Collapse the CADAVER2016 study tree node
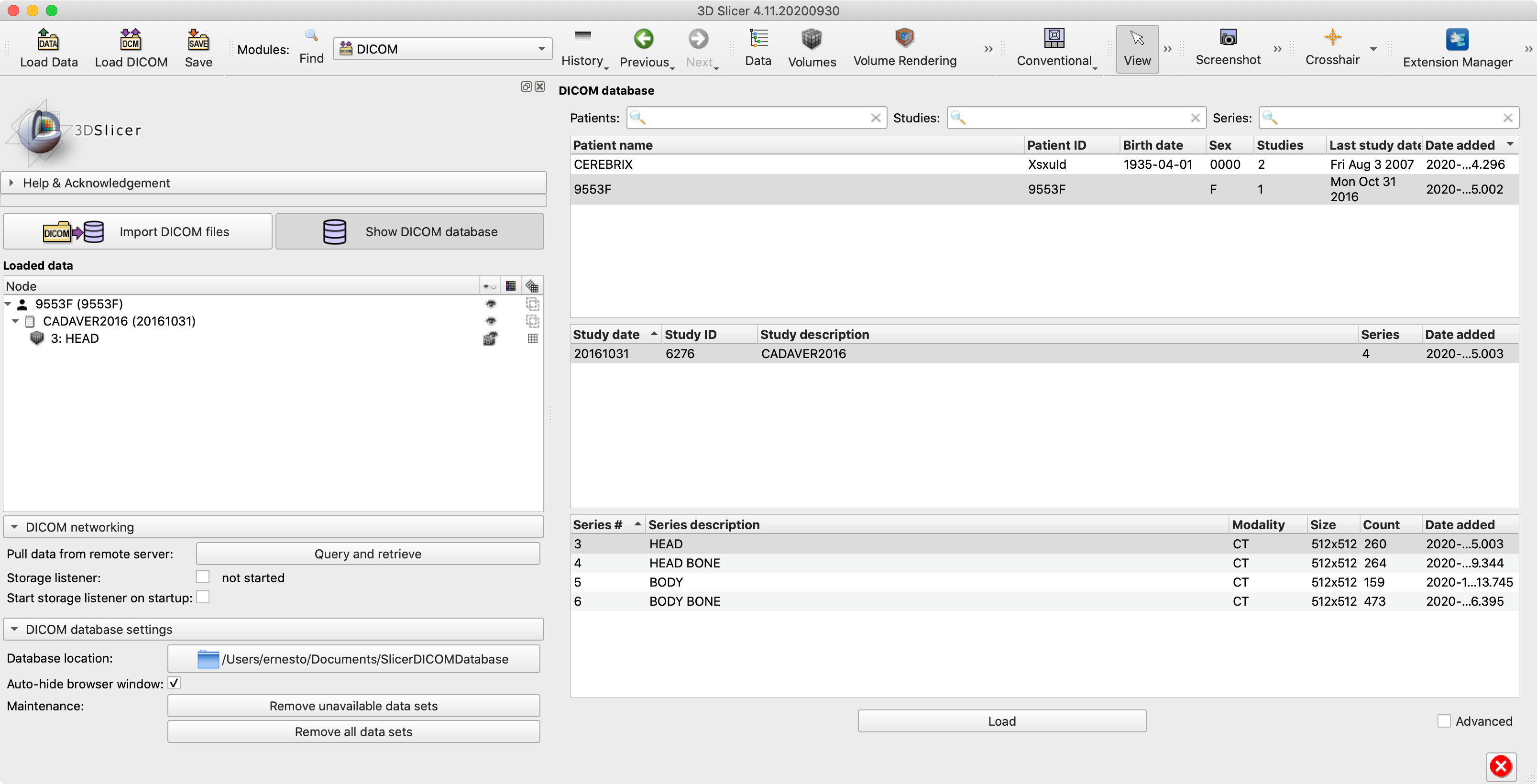This screenshot has height=784, width=1537. [x=15, y=321]
